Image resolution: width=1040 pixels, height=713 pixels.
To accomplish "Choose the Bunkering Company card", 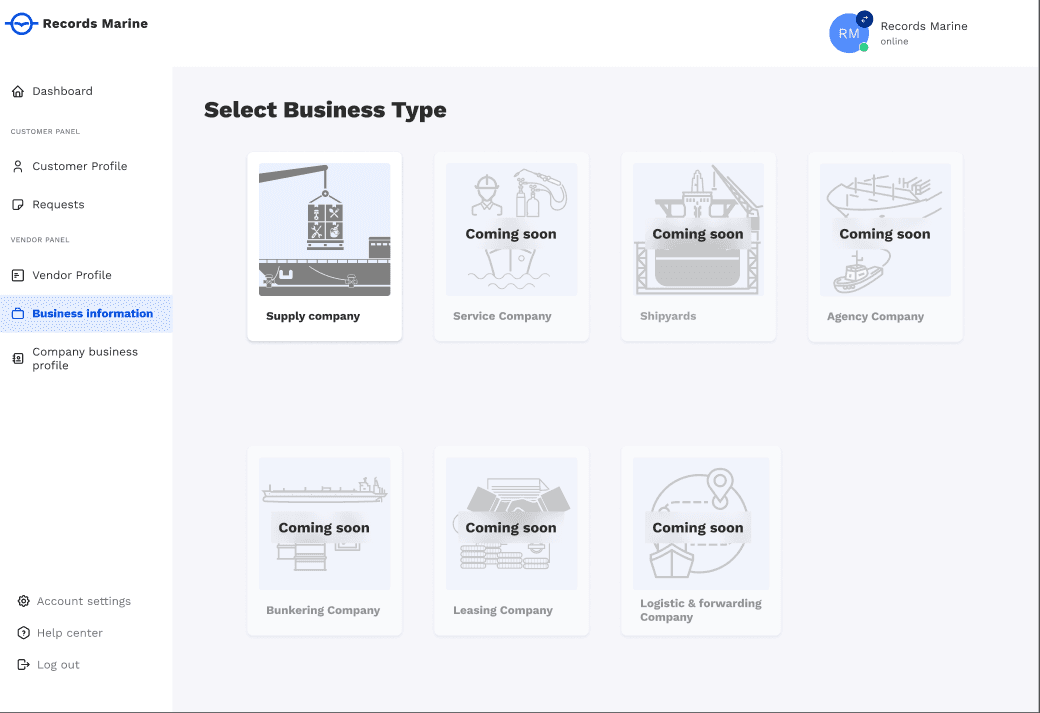I will 324,540.
